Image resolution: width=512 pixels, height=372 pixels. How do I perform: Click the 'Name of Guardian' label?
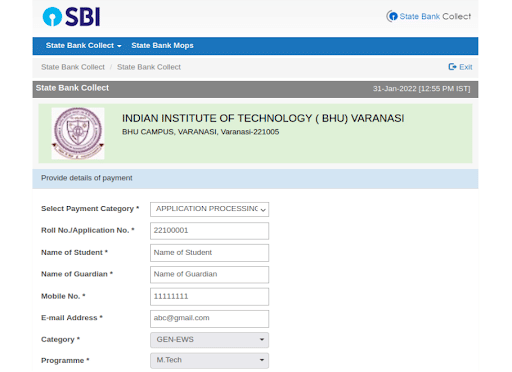pos(77,274)
